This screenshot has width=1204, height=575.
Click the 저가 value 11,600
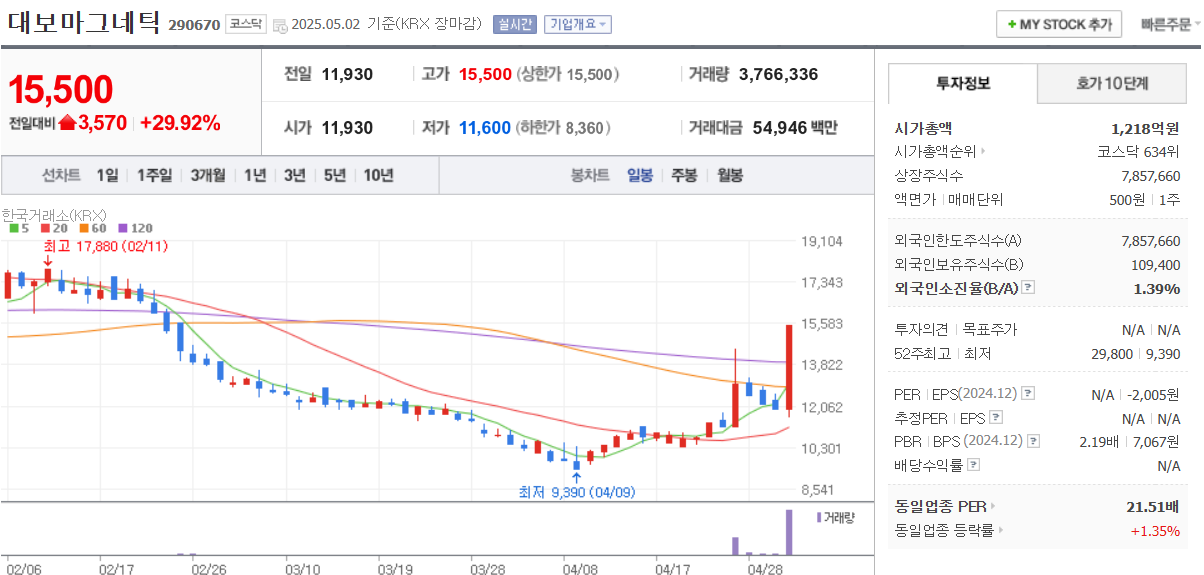tap(485, 128)
